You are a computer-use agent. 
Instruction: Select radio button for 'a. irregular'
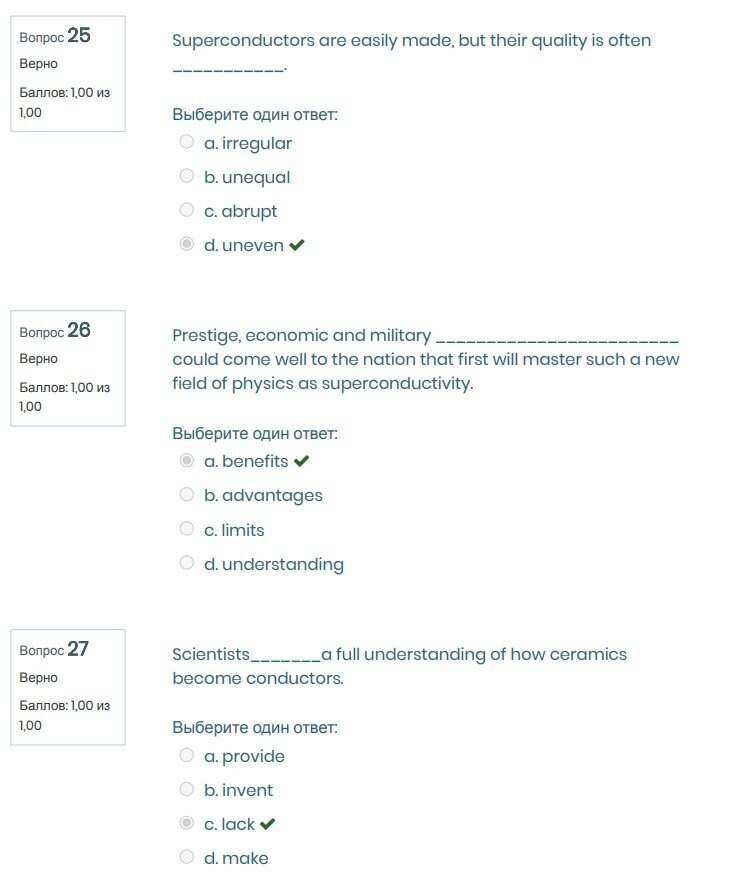click(x=186, y=142)
